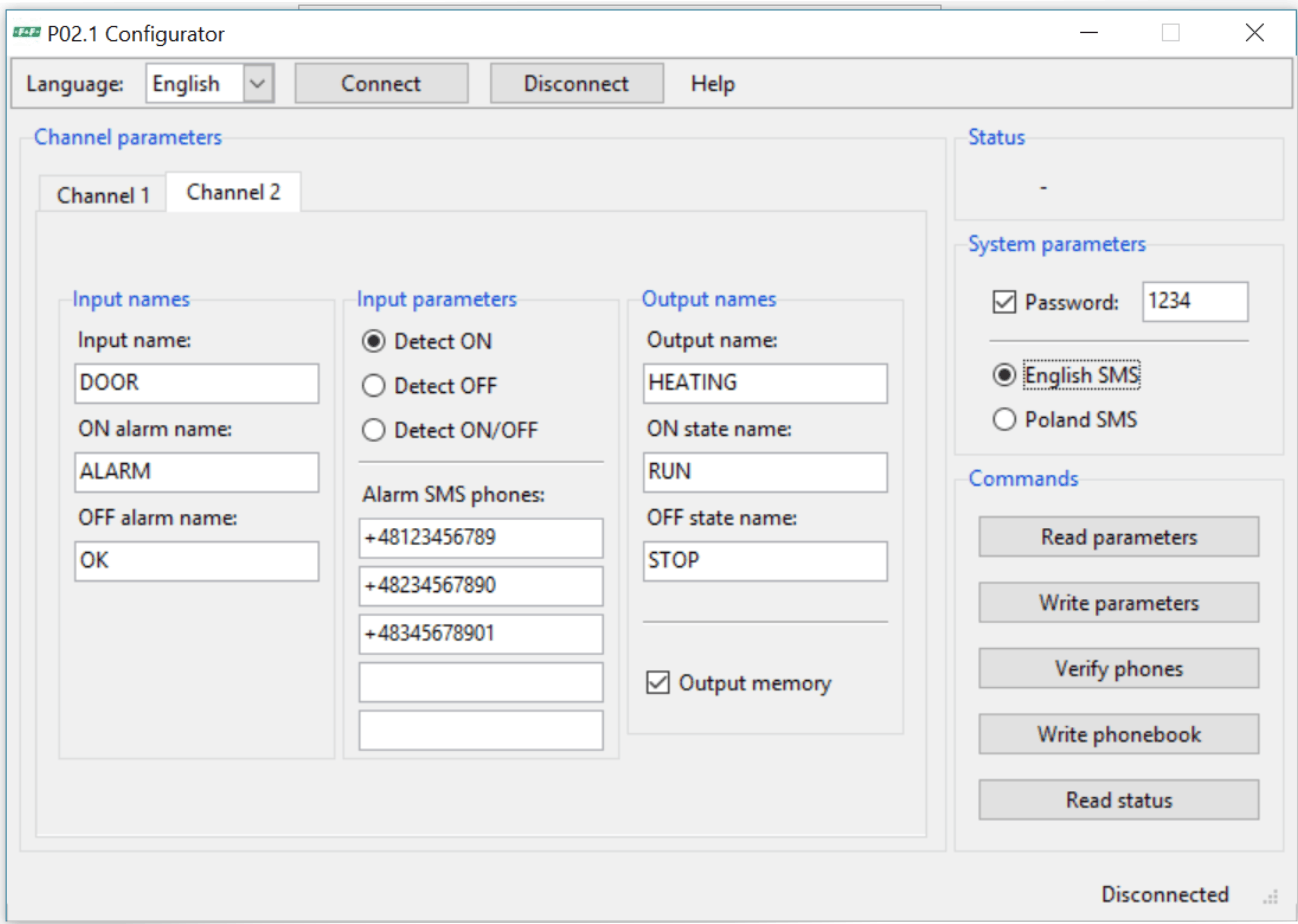Click the Read parameters button

coord(1119,536)
